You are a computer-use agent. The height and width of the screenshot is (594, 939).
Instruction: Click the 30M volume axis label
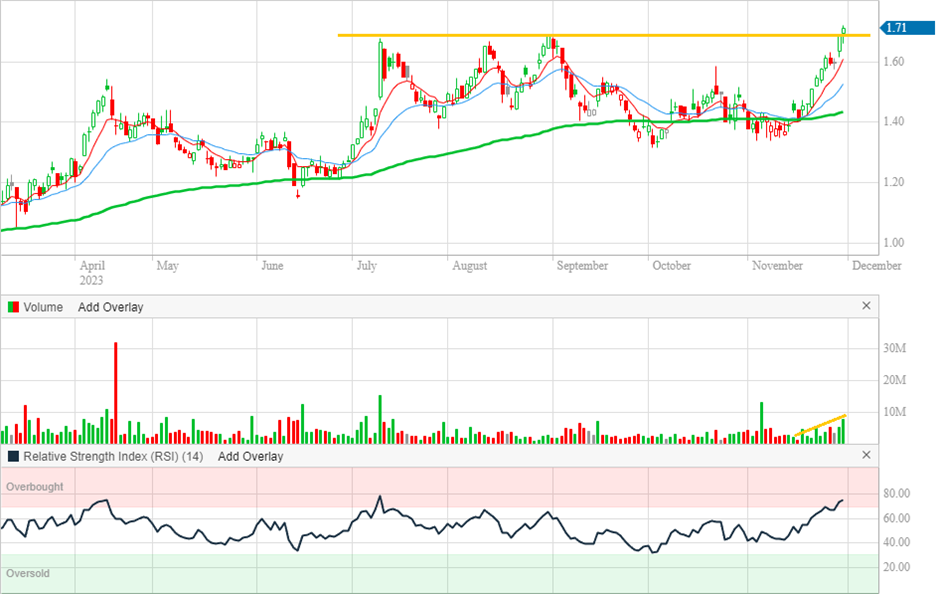[896, 349]
